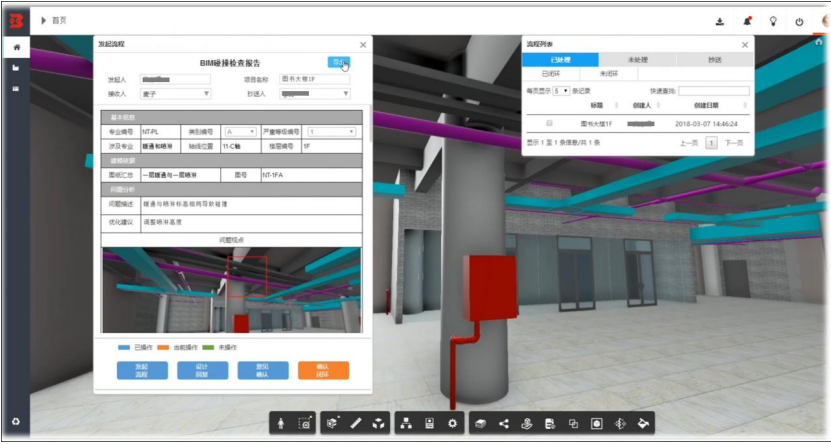
Task: Click the 意见确认 step button
Action: (263, 370)
